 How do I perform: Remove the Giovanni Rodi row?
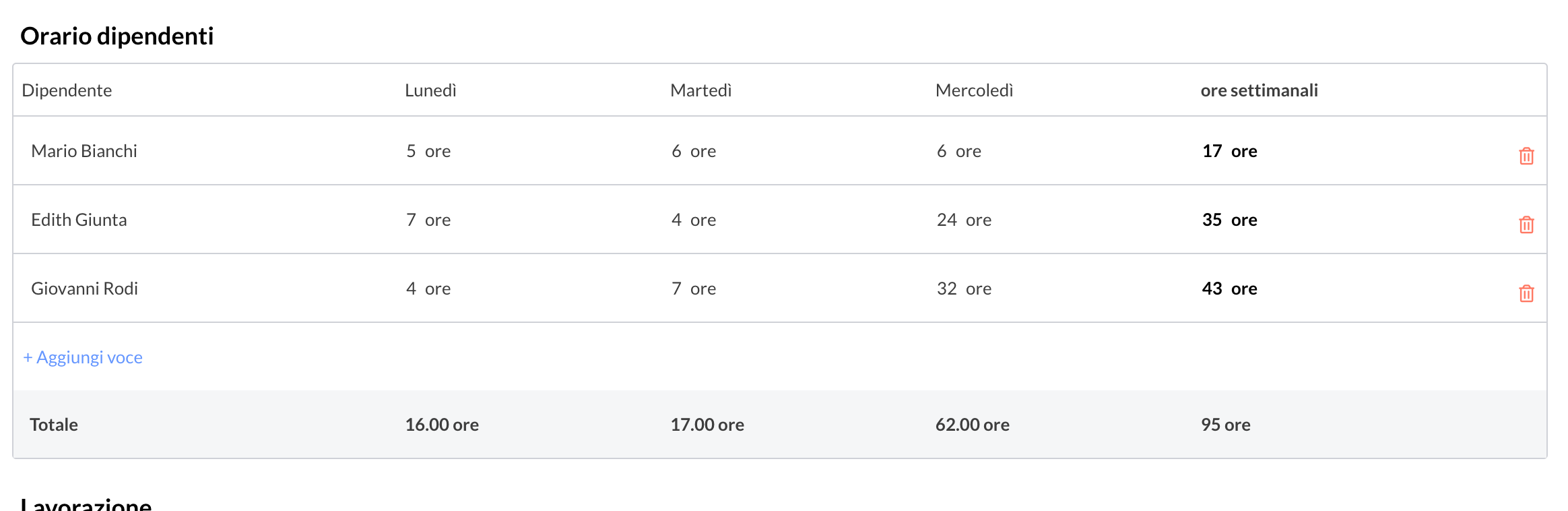1526,293
